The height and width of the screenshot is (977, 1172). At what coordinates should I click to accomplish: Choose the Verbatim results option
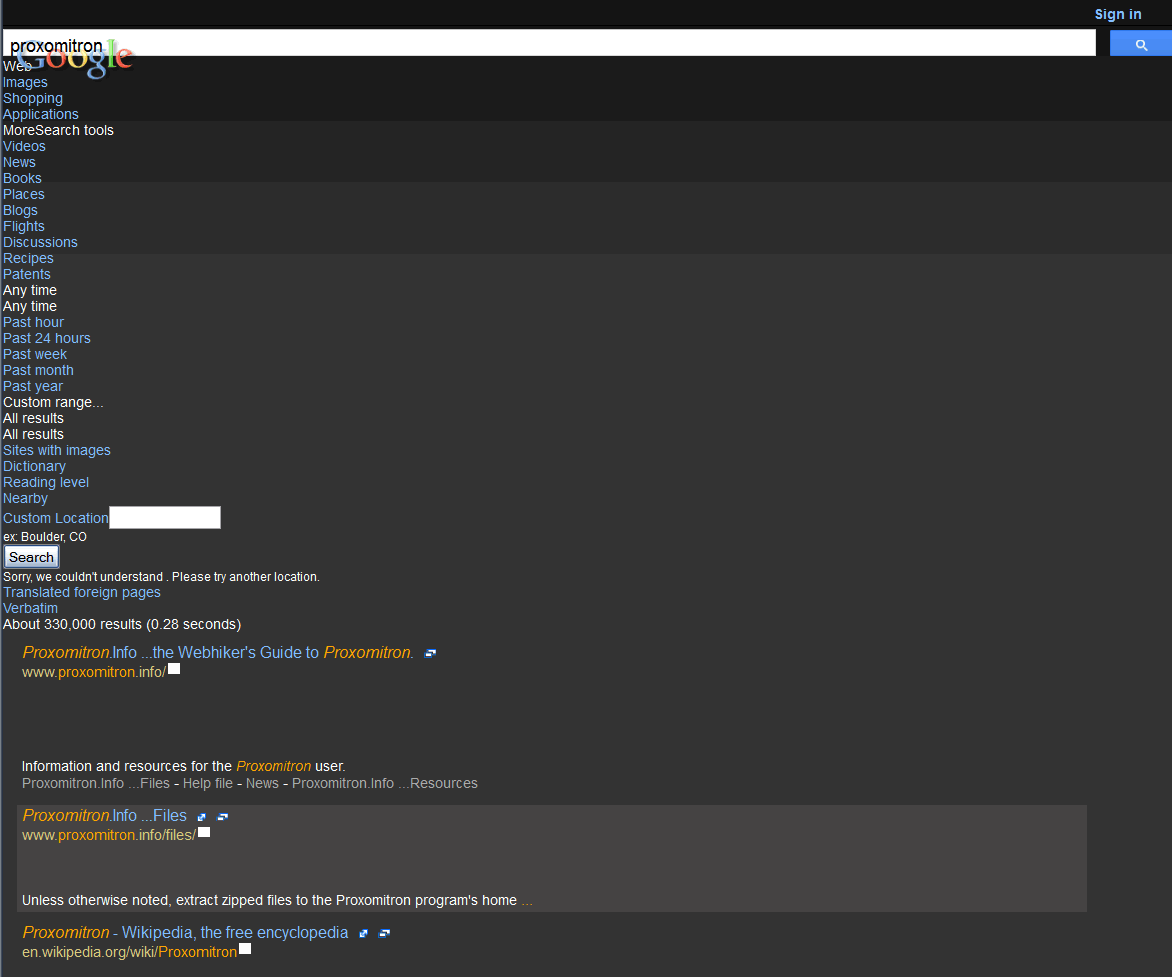(30, 608)
